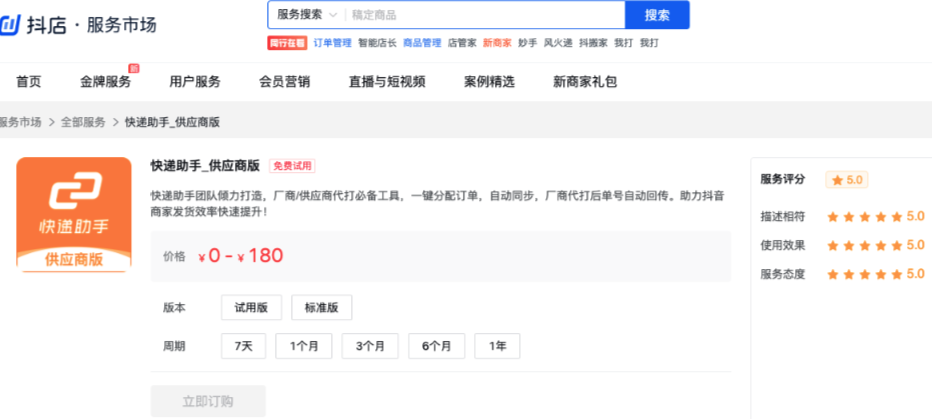Open the 店管家 suggested search link
The width and height of the screenshot is (932, 419).
coord(462,43)
